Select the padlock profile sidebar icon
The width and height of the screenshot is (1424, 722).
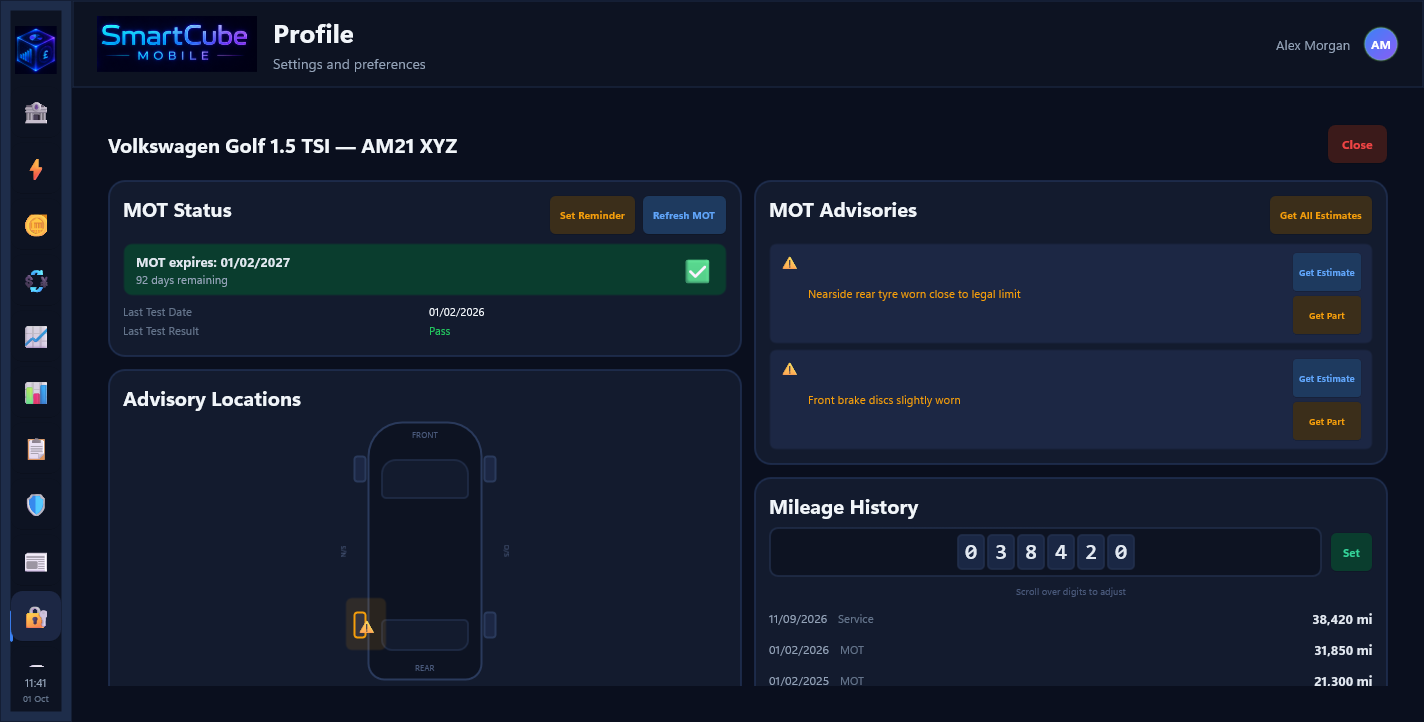click(x=36, y=617)
